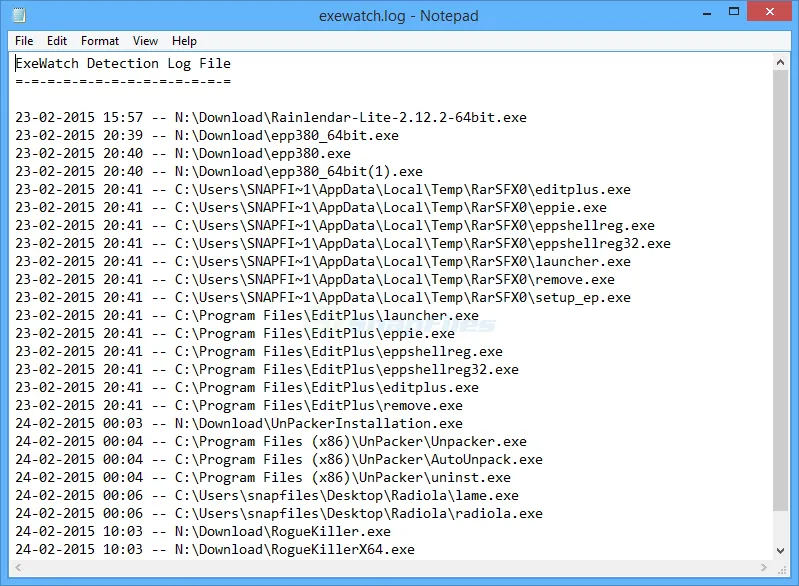Open the Help menu

[184, 41]
